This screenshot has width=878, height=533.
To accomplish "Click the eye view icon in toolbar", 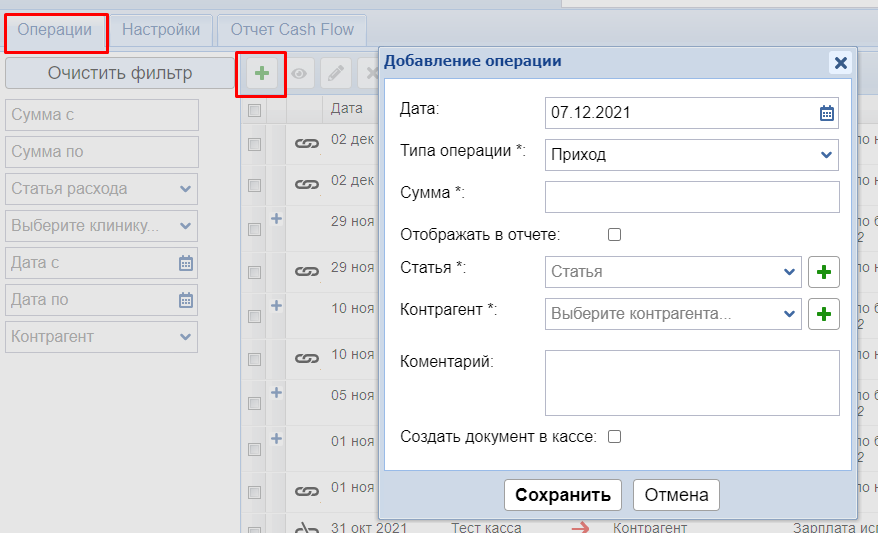I will coord(299,73).
